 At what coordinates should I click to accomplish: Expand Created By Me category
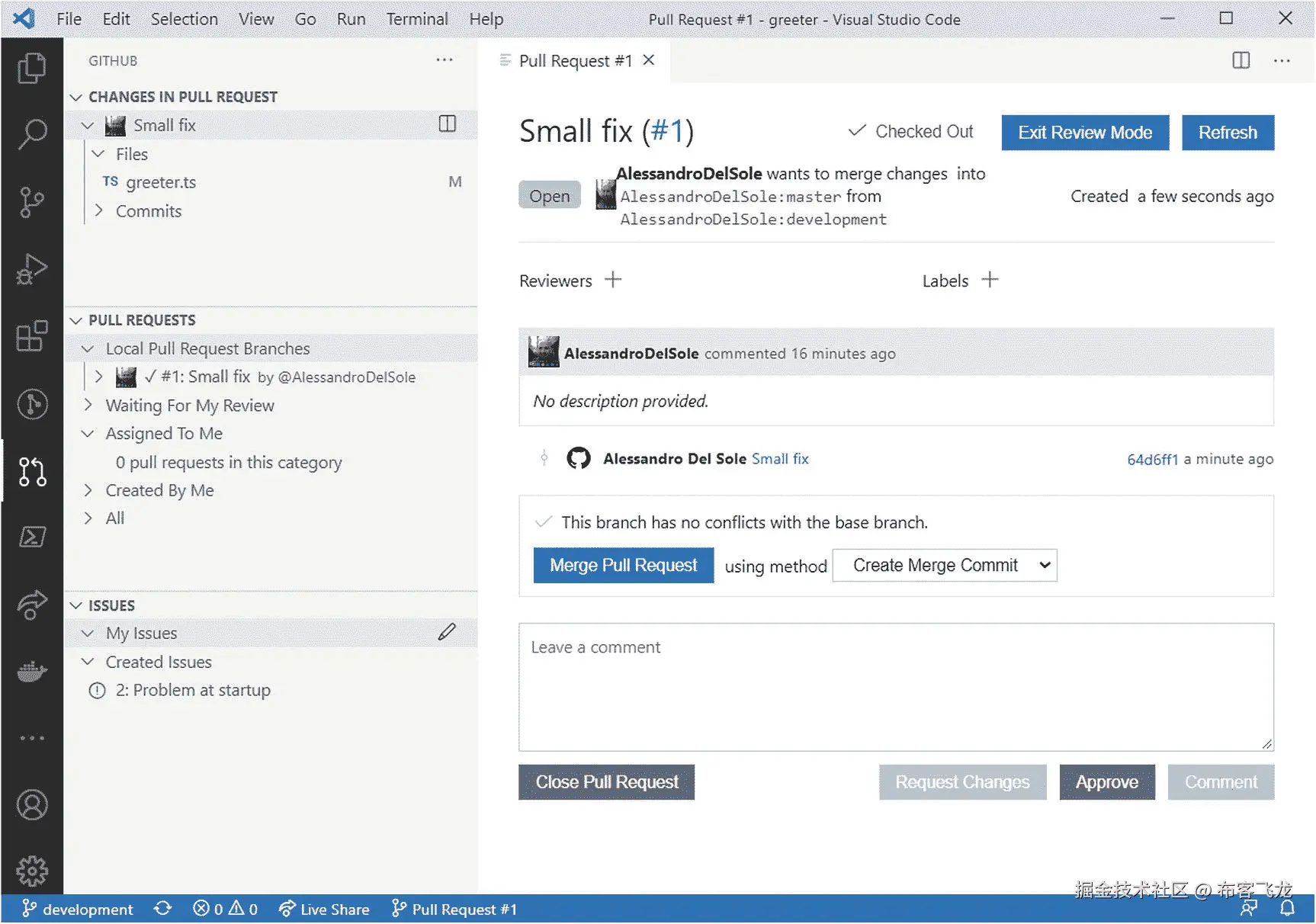[x=88, y=489]
